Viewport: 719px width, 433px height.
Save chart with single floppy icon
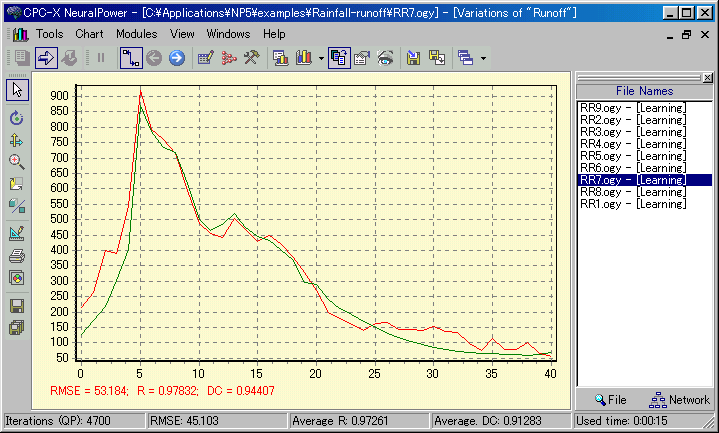(x=17, y=306)
